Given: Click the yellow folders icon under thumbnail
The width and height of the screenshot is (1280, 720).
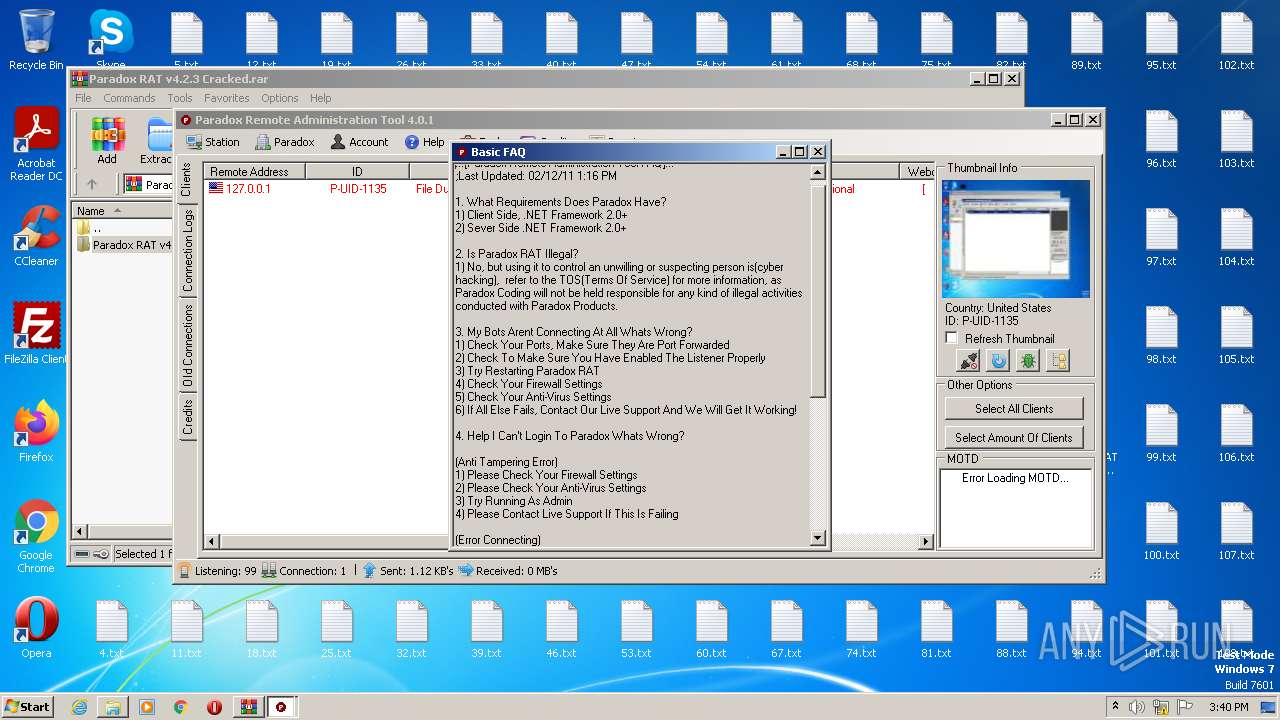Looking at the screenshot, I should (x=1058, y=361).
